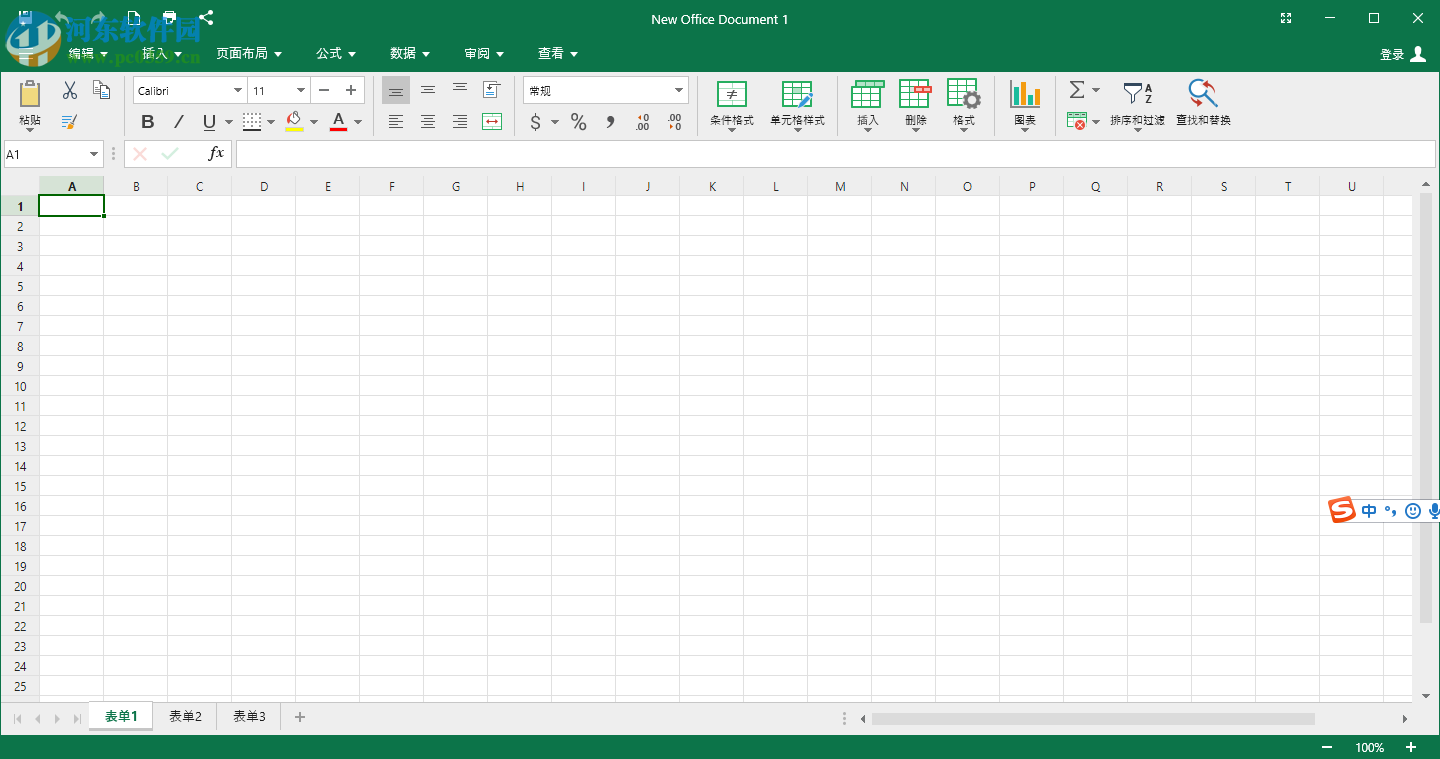The image size is (1440, 759).
Task: Click the AutoSum sigma icon
Action: 1077,89
